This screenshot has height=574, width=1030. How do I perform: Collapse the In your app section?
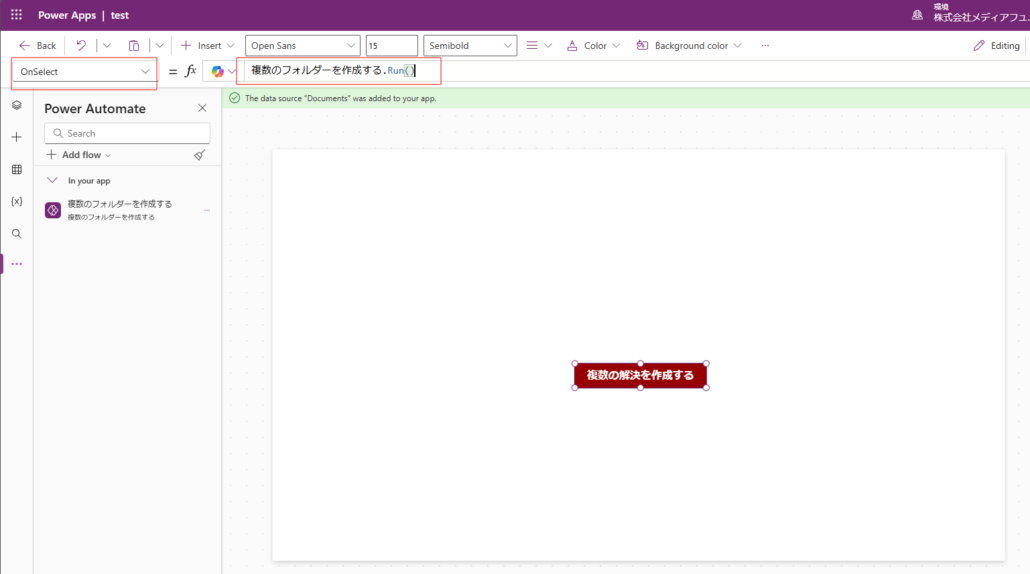(52, 180)
